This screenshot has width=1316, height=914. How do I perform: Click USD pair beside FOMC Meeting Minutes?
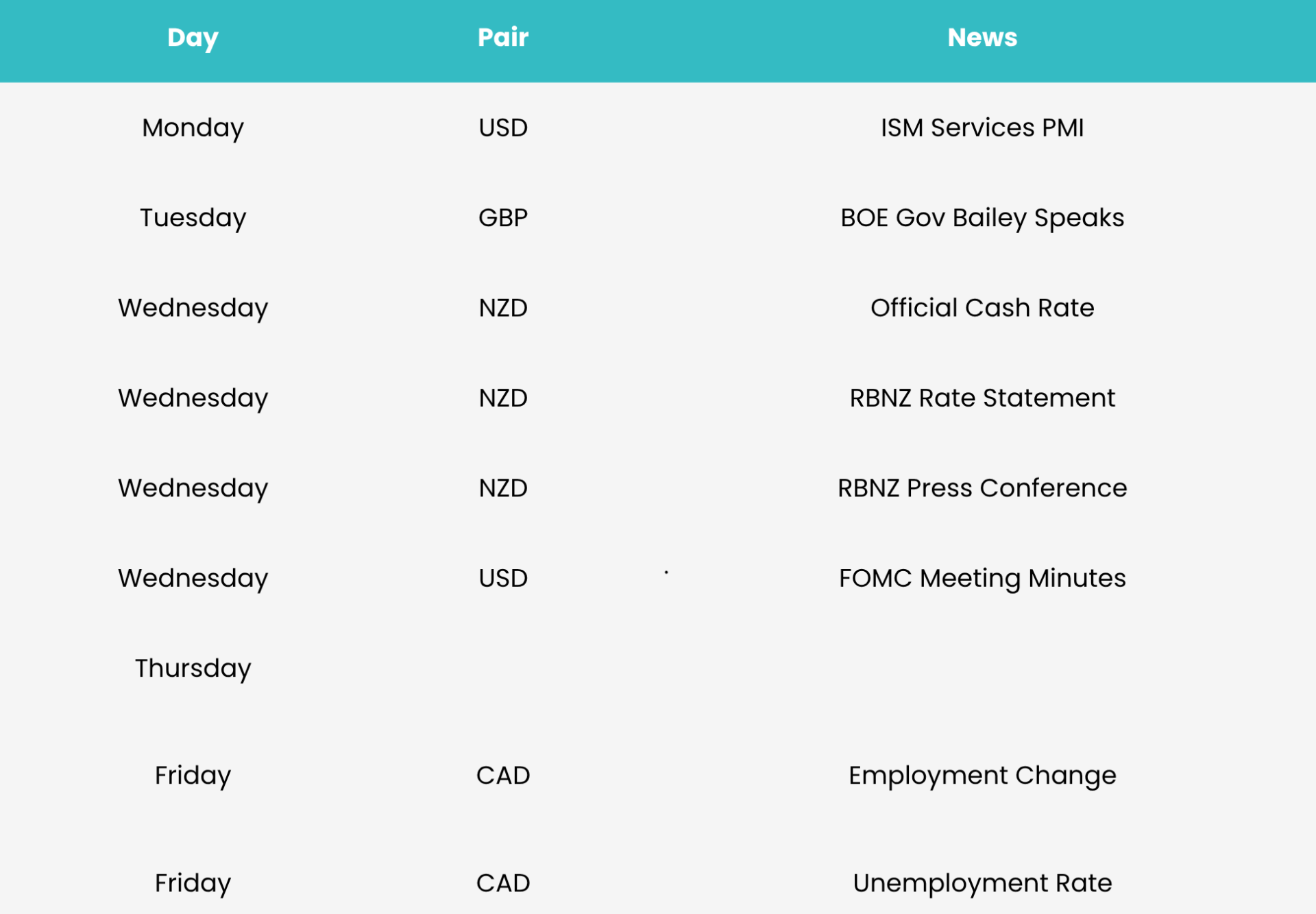click(503, 579)
